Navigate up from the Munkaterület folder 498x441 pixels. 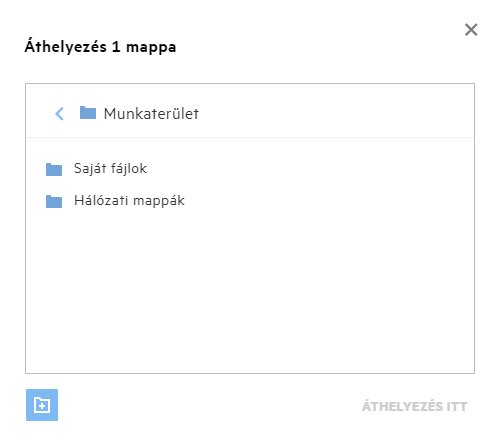point(59,114)
